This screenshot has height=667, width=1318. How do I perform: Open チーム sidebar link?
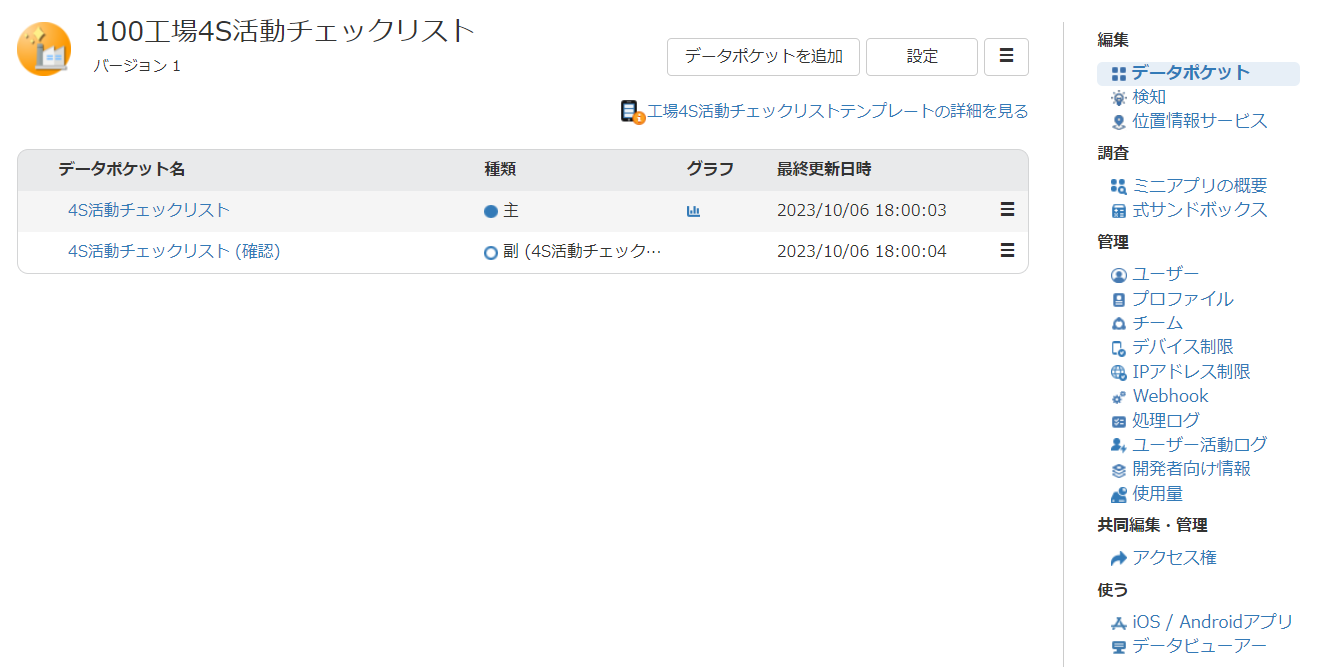[1158, 323]
